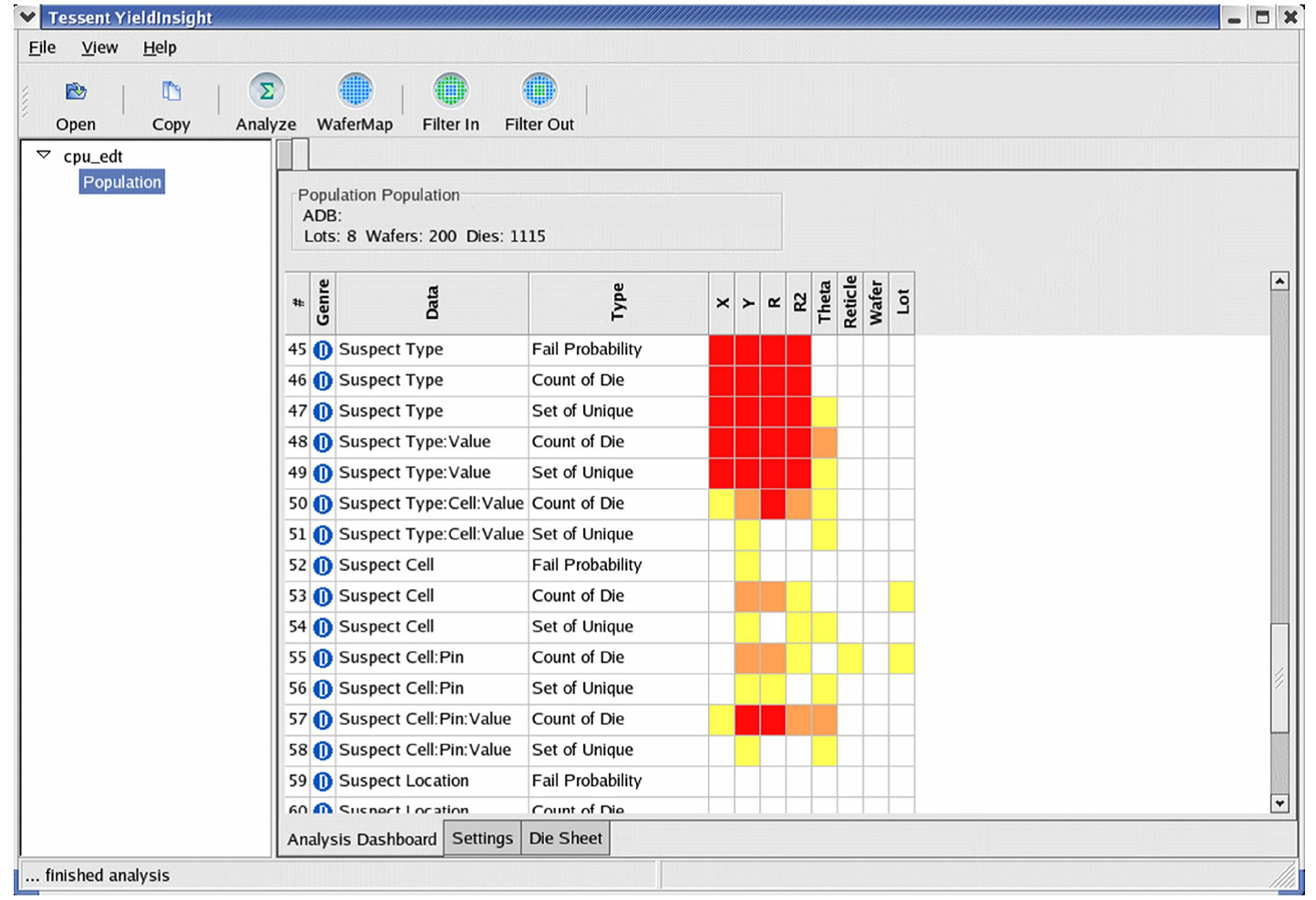Click the genre icon in row 58
This screenshot has width=1316, height=900.
tap(323, 751)
